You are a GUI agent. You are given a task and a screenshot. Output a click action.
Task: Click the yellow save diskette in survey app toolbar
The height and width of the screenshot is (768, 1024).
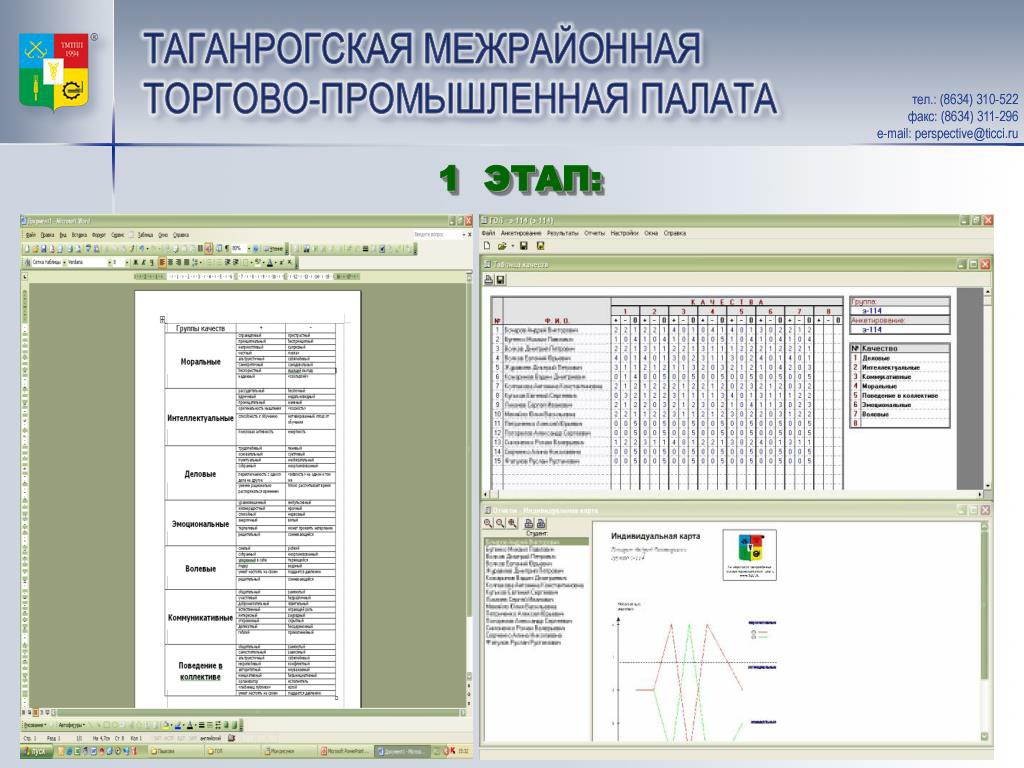coord(540,246)
